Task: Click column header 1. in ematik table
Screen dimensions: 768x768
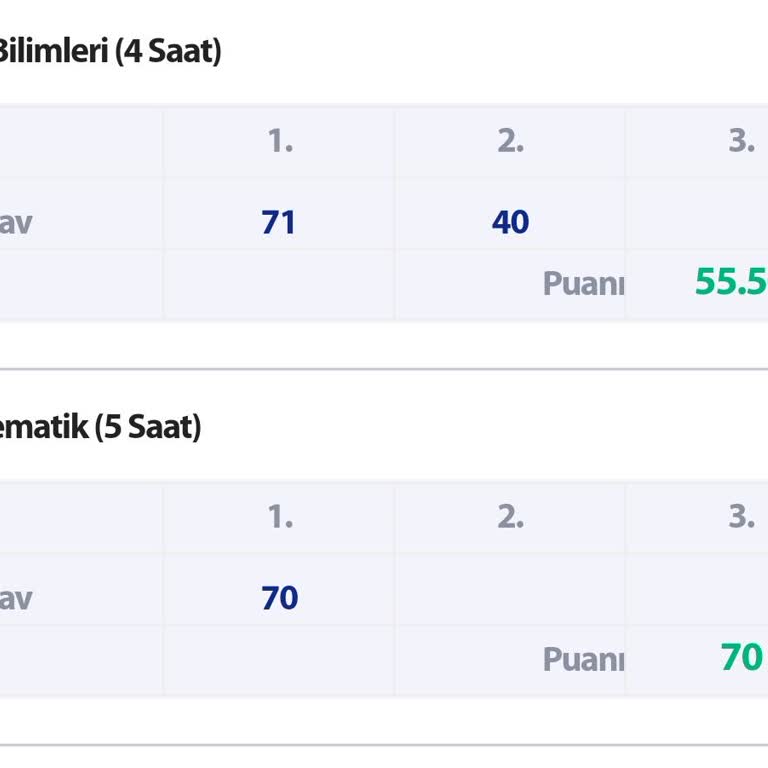Action: click(x=280, y=517)
